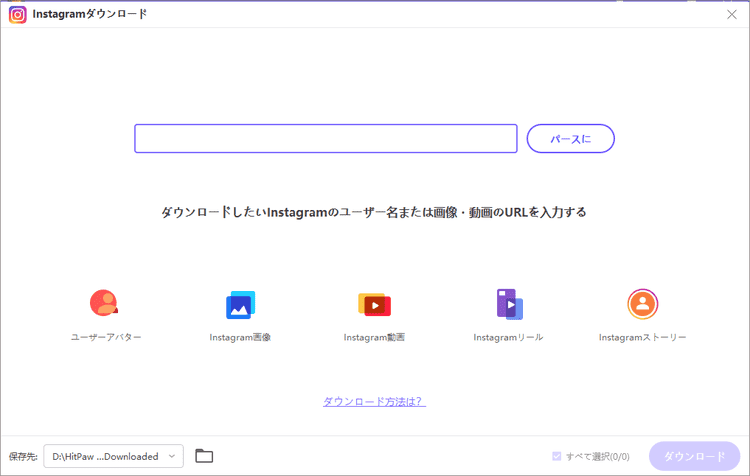
Task: Click the Instagram動画 label
Action: [374, 337]
